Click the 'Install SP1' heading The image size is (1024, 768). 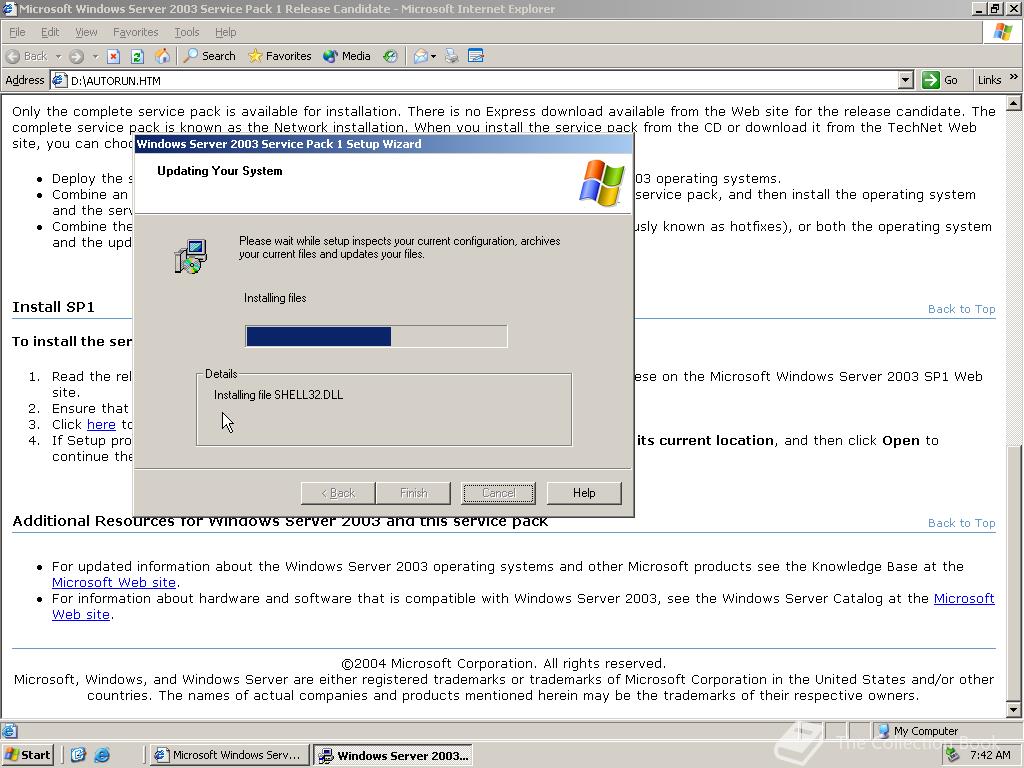(54, 307)
